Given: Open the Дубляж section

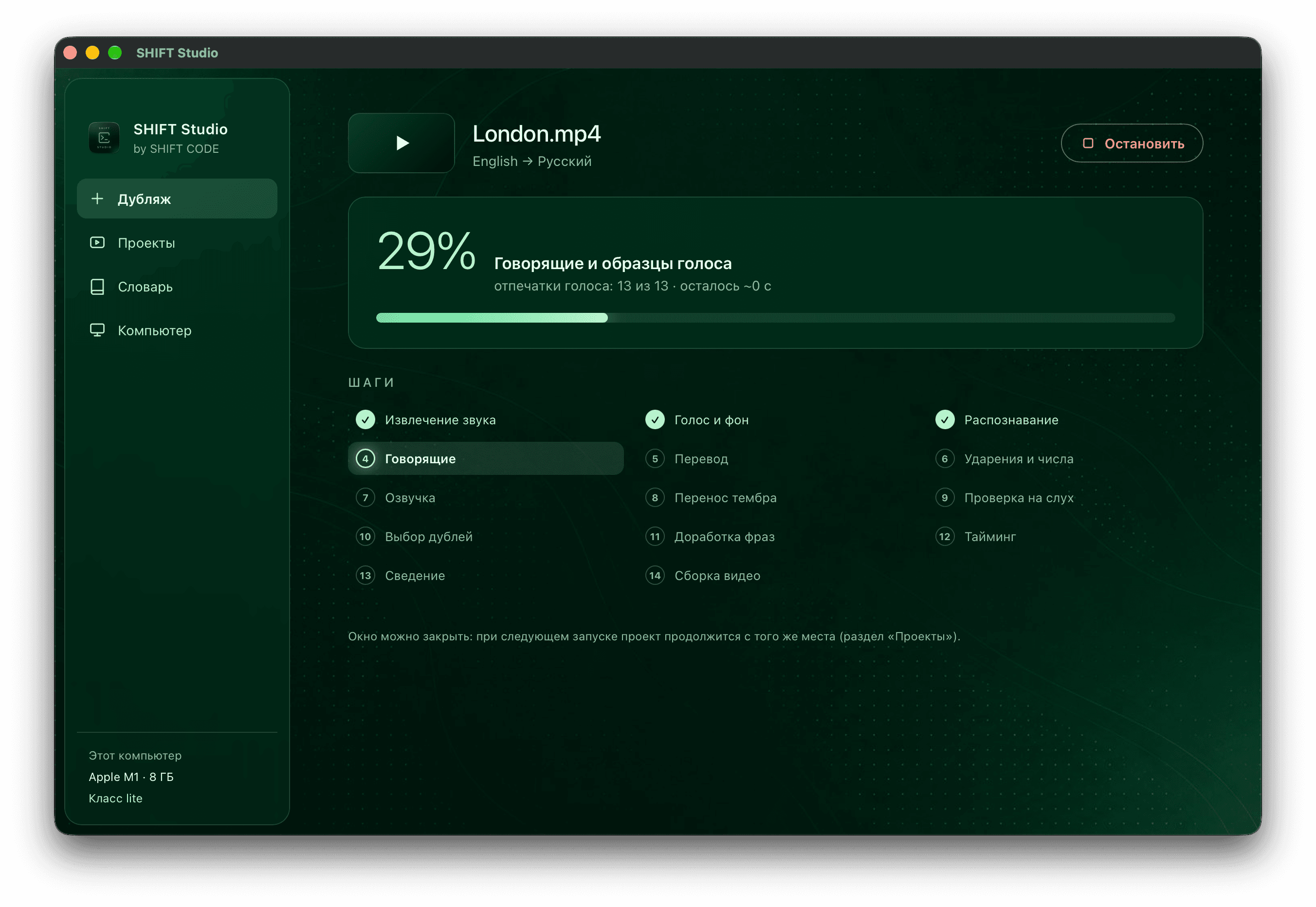Looking at the screenshot, I should (x=177, y=199).
